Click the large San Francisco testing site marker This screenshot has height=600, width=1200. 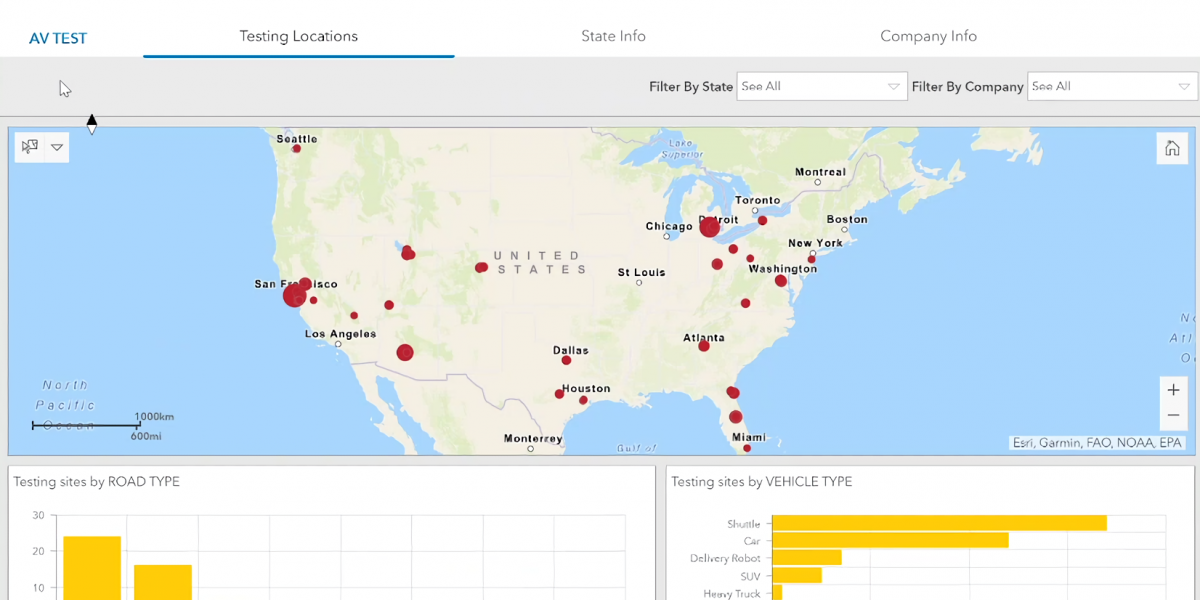(294, 296)
